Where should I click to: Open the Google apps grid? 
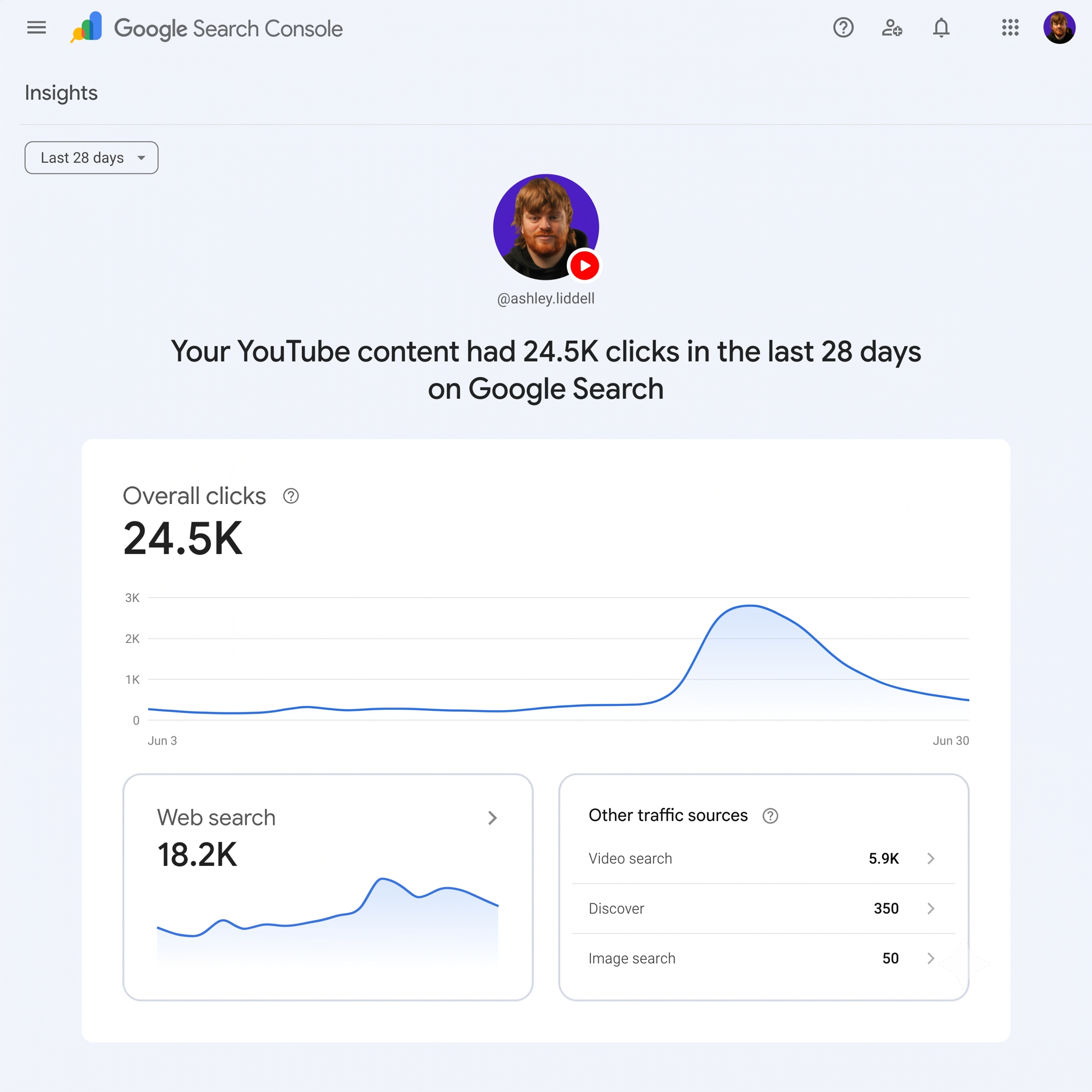(1010, 27)
